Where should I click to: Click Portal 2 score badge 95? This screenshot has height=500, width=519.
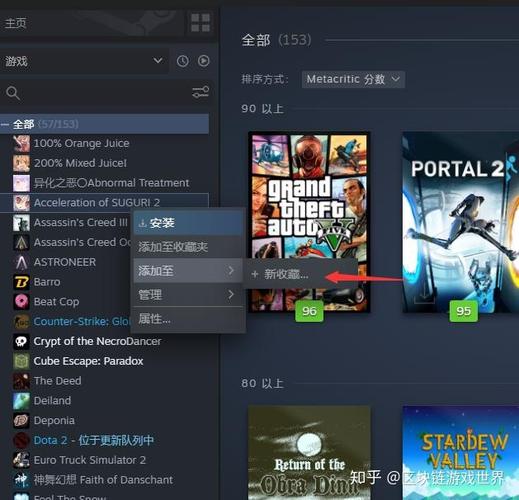463,311
